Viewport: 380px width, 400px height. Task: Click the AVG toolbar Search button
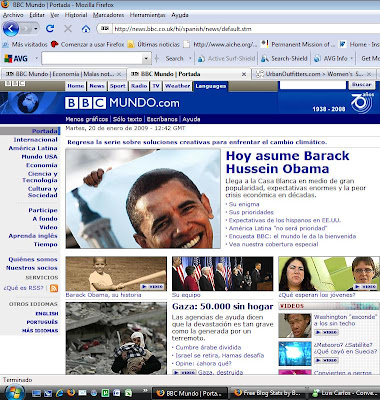click(x=174, y=59)
